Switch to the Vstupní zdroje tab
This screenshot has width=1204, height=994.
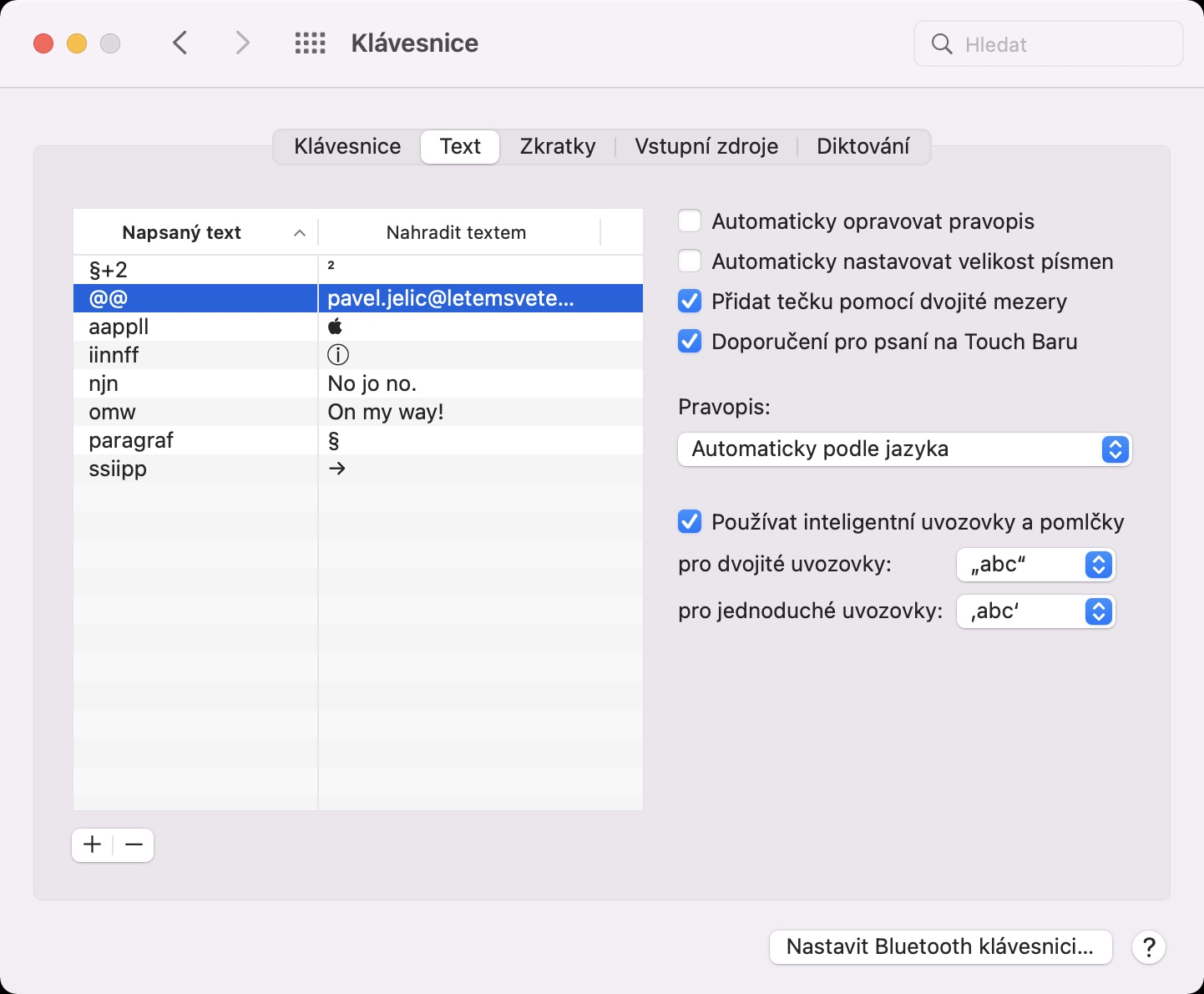pos(706,147)
